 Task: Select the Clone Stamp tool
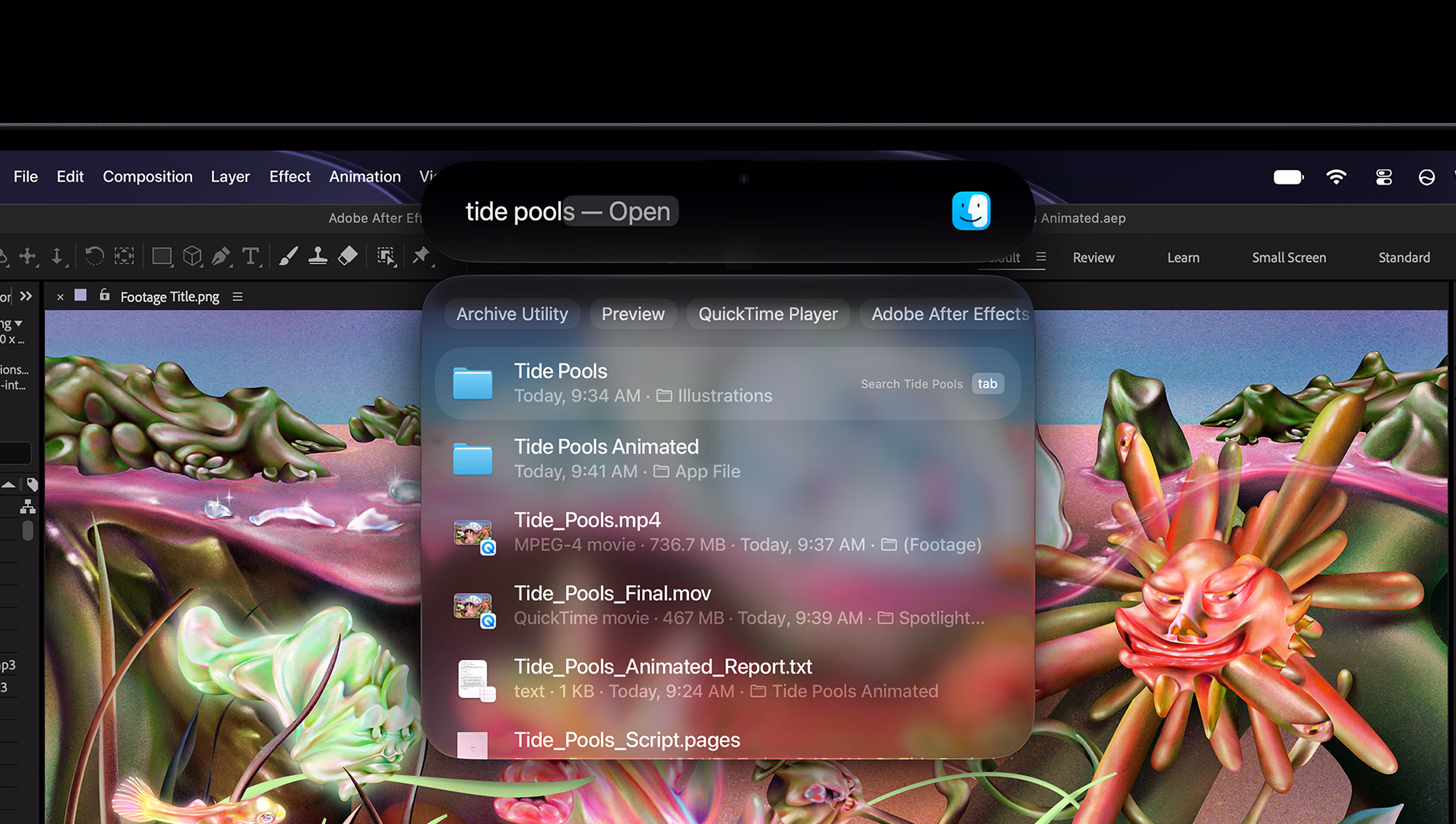[x=318, y=256]
